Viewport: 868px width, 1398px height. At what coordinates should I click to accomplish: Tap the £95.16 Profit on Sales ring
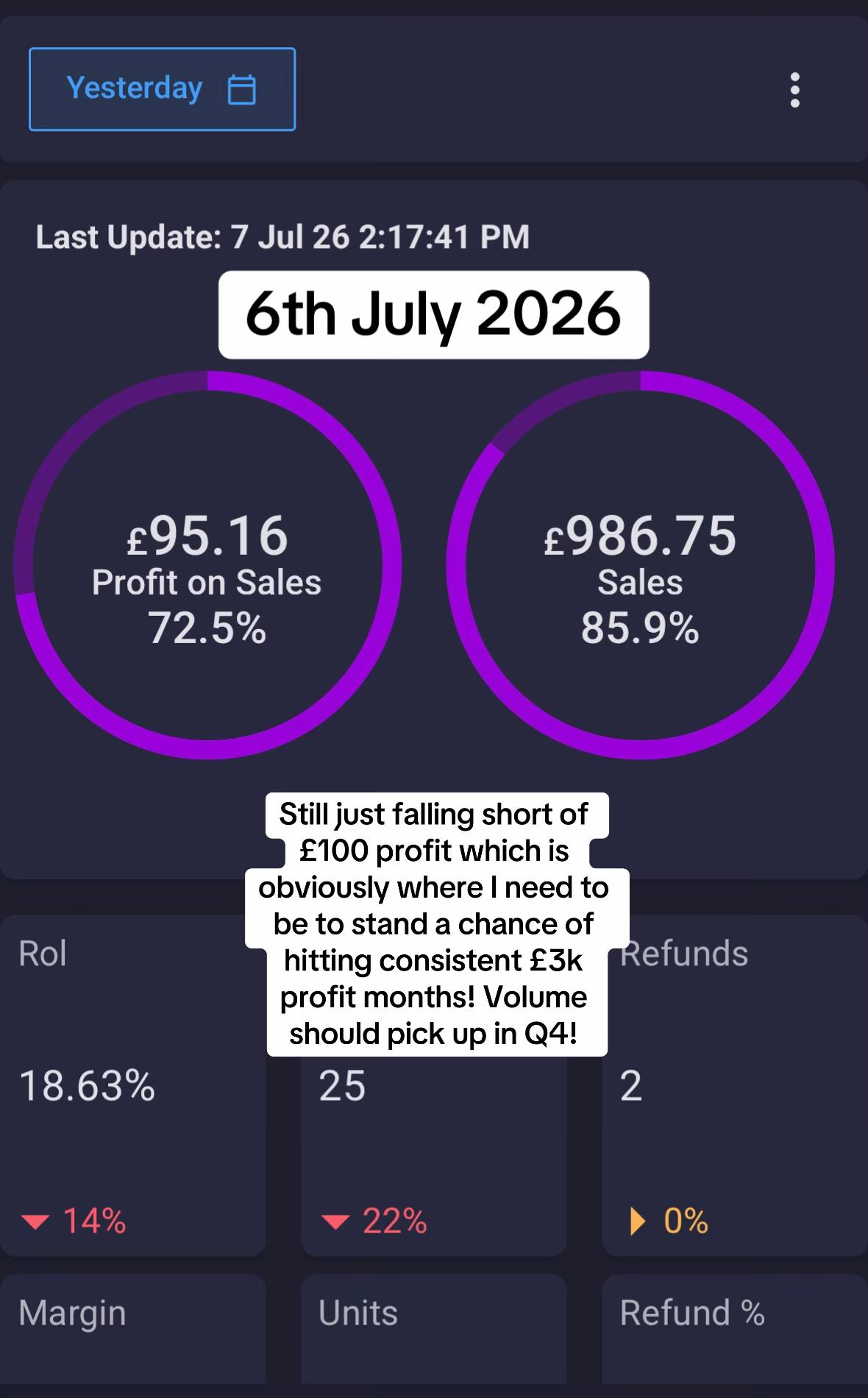[x=207, y=565]
